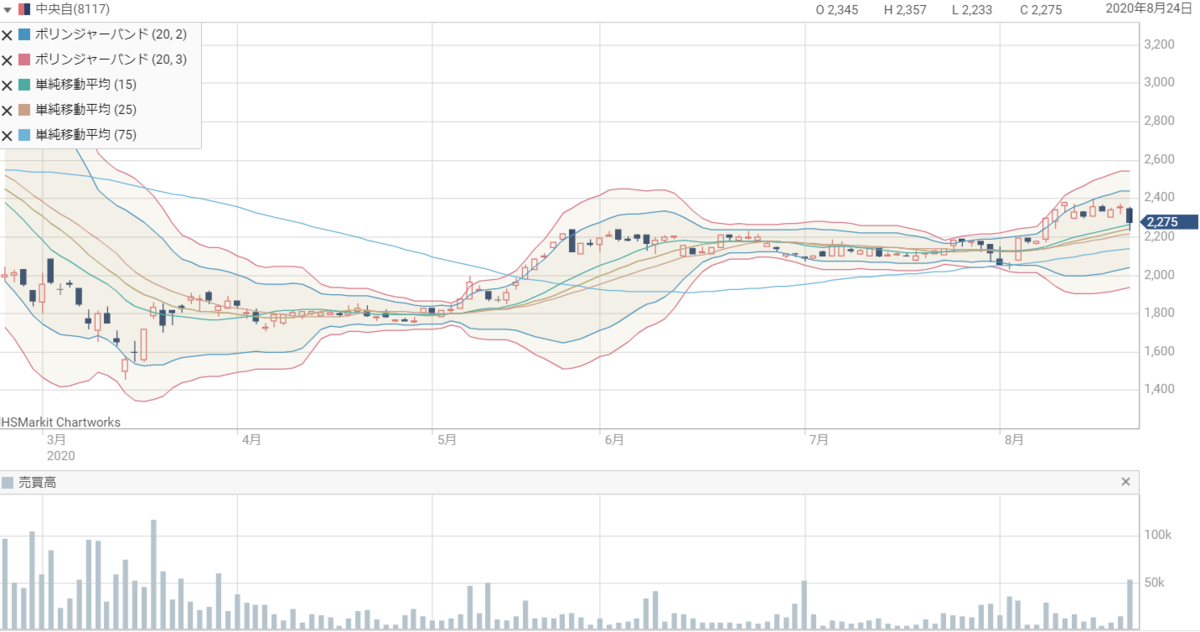Click the 売買高 volume panel title
Screen dimensions: 1200x632
pos(35,482)
